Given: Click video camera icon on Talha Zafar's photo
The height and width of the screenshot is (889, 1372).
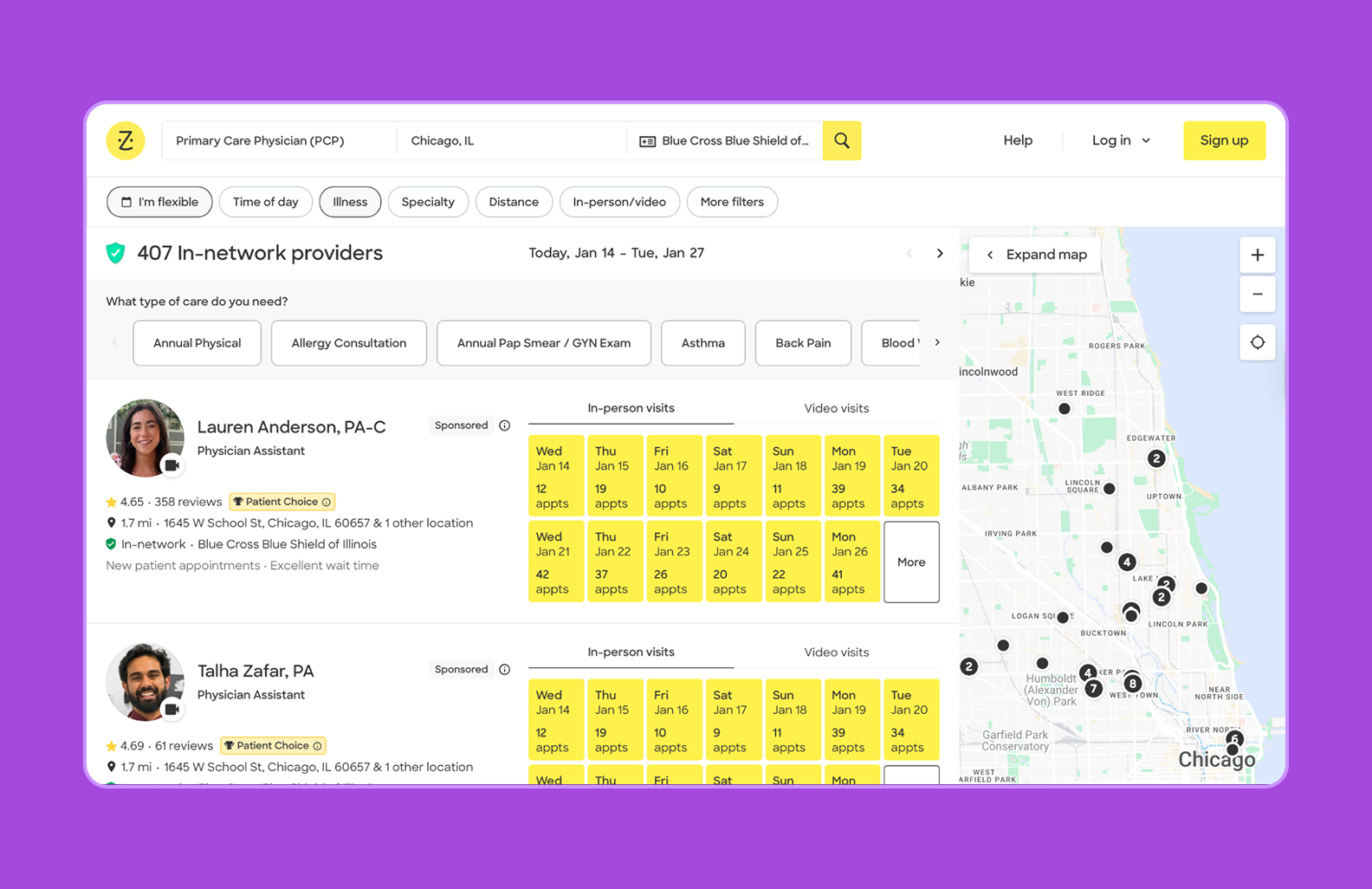Looking at the screenshot, I should coord(172,710).
